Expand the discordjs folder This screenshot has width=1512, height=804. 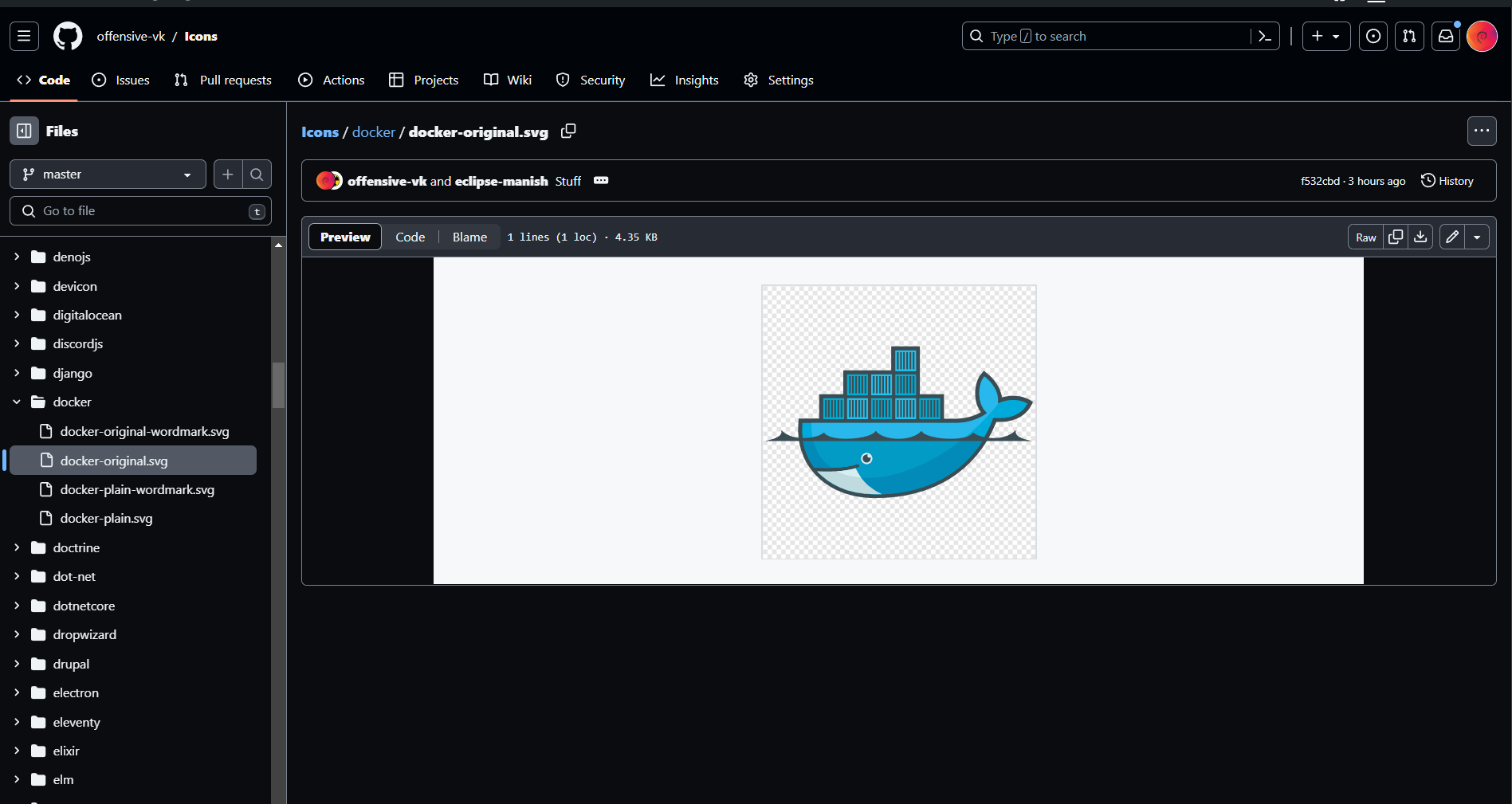[x=17, y=343]
